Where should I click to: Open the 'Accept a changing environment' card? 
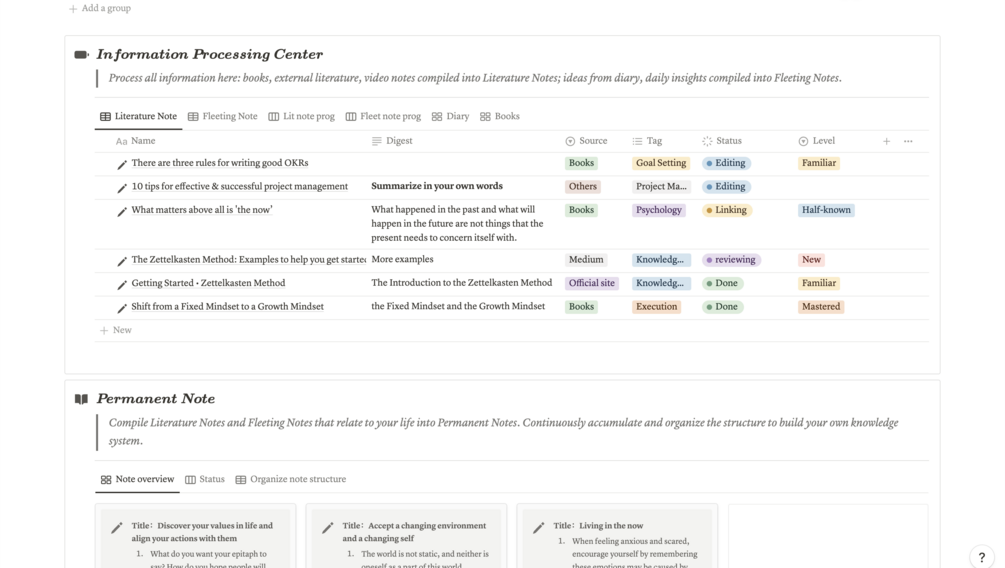click(x=414, y=531)
